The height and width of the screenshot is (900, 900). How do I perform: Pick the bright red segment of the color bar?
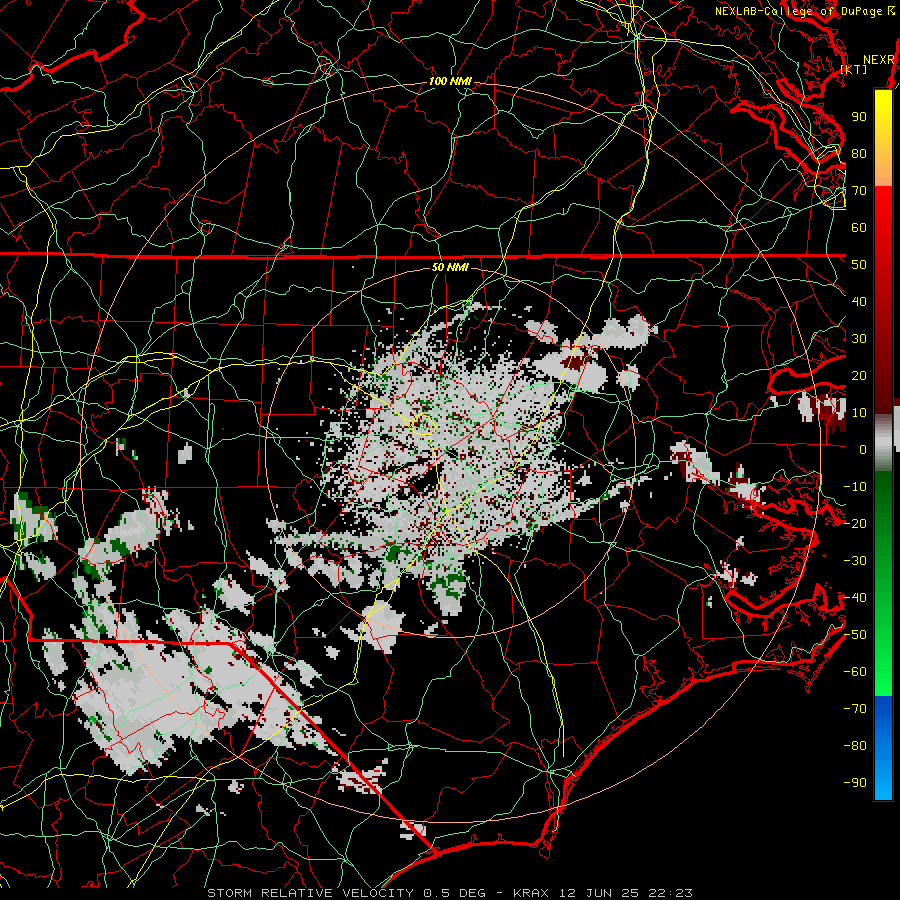tap(883, 210)
